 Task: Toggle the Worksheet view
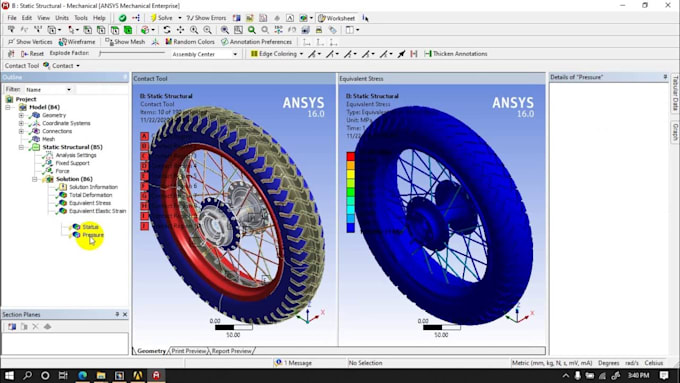(337, 18)
